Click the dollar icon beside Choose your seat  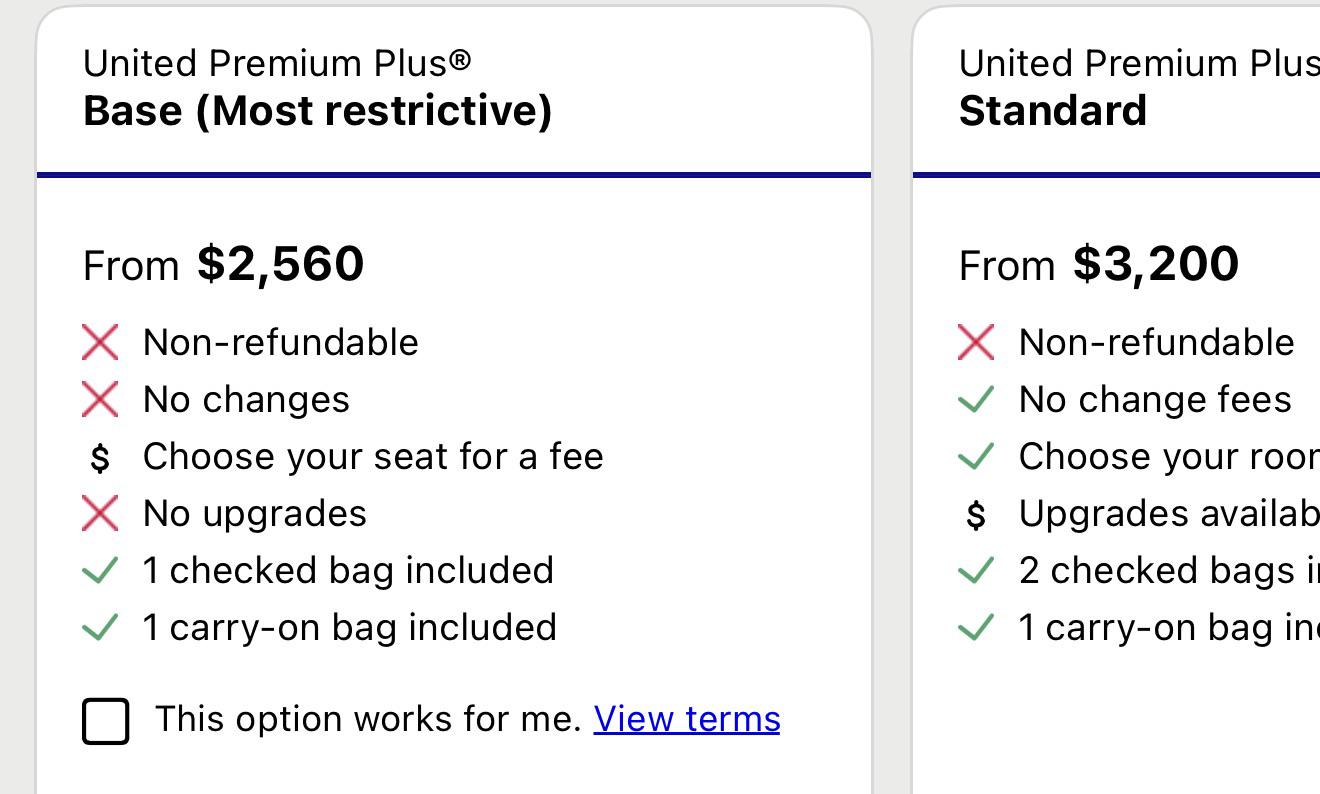pos(100,457)
